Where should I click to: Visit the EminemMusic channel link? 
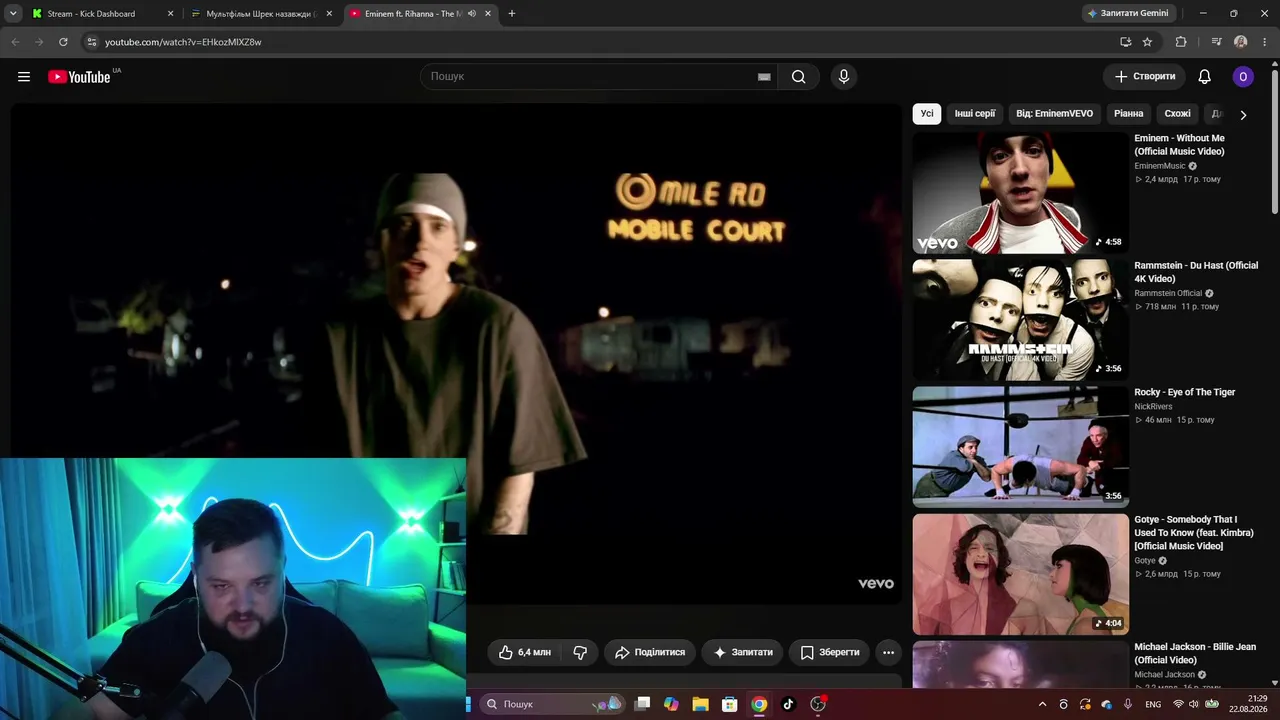1160,166
